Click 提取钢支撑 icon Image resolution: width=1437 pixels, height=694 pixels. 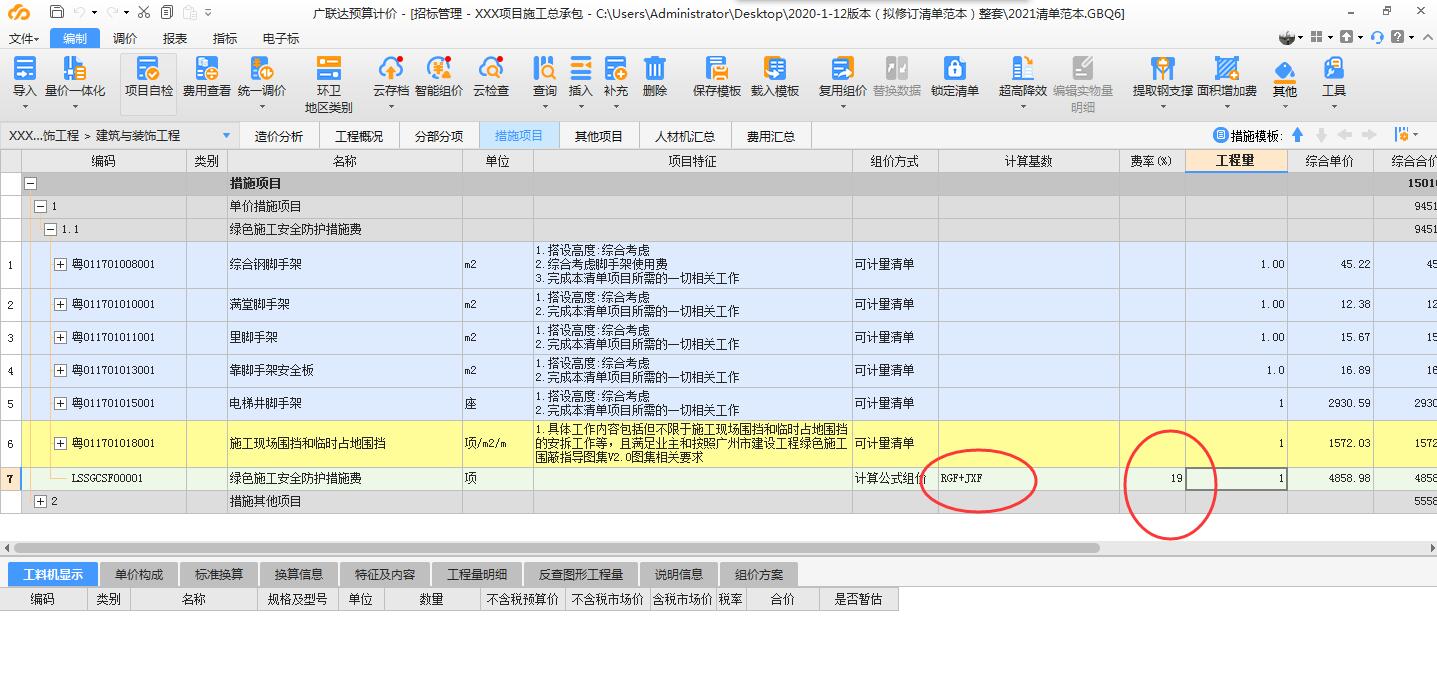[x=1162, y=68]
